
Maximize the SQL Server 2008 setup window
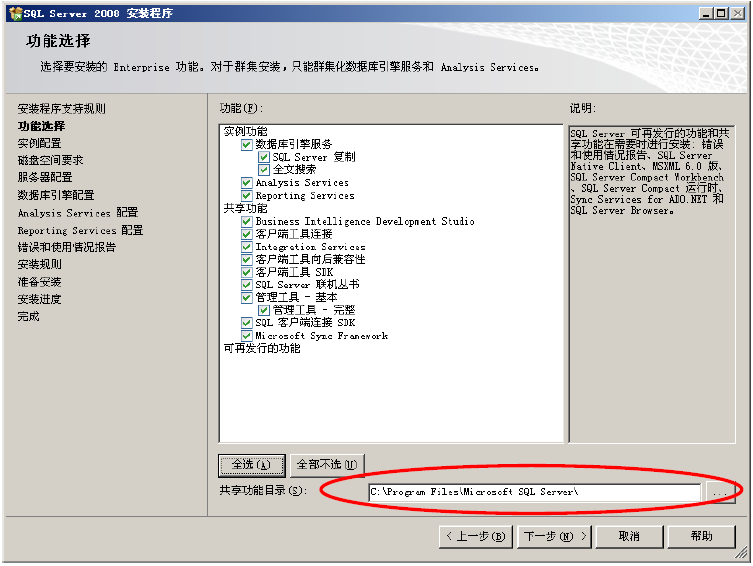(x=721, y=13)
